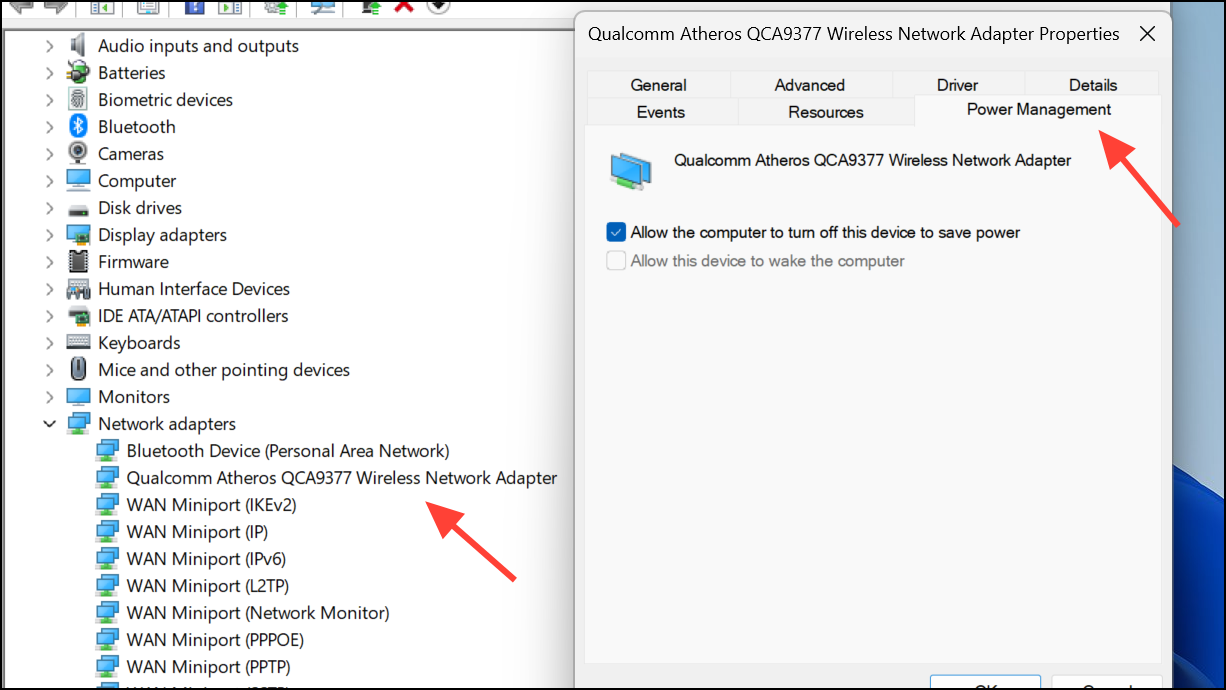The width and height of the screenshot is (1226, 690).
Task: Click the Display adapters icon
Action: (x=78, y=235)
